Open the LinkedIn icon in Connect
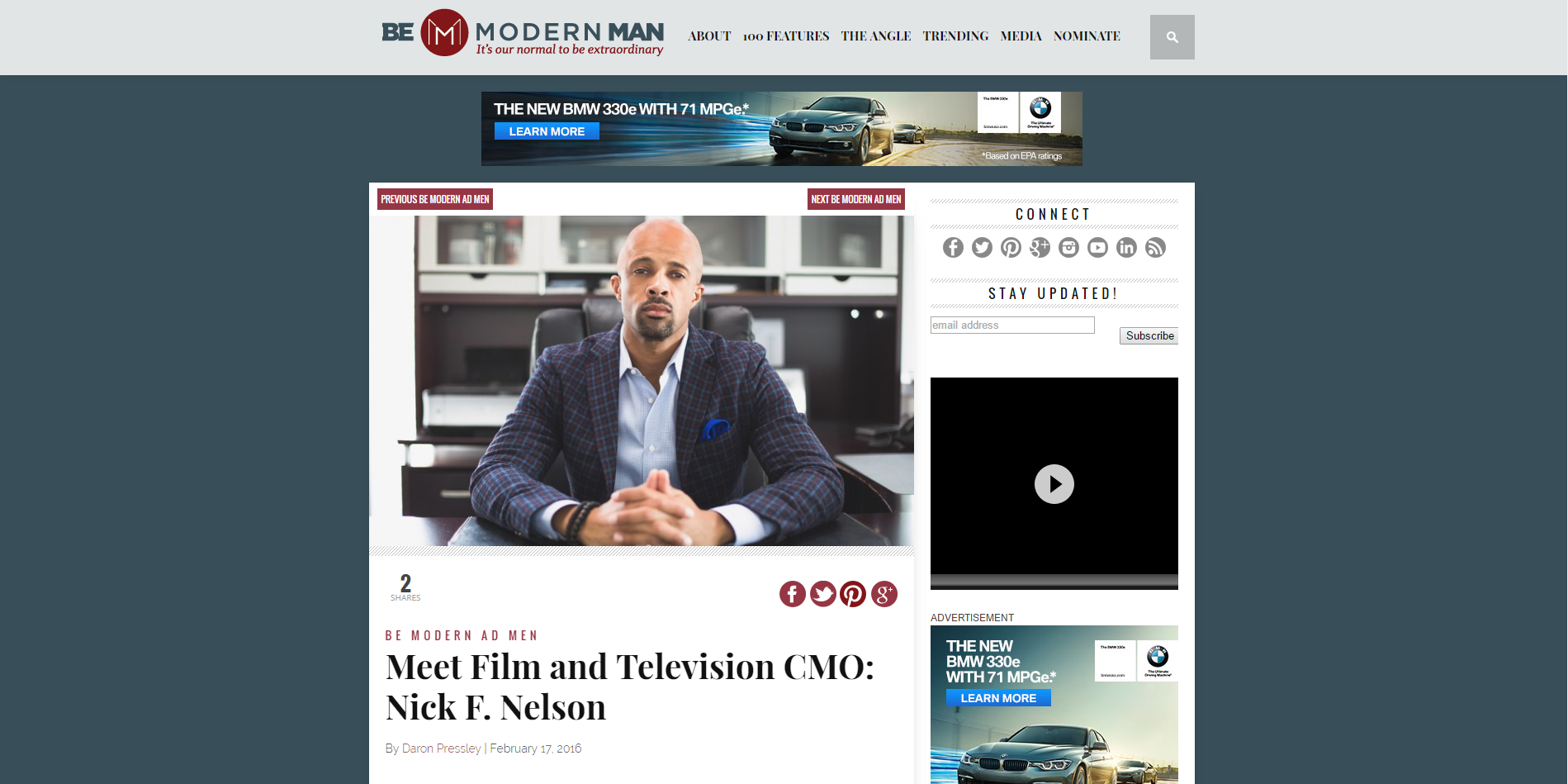The height and width of the screenshot is (784, 1568). [x=1126, y=248]
